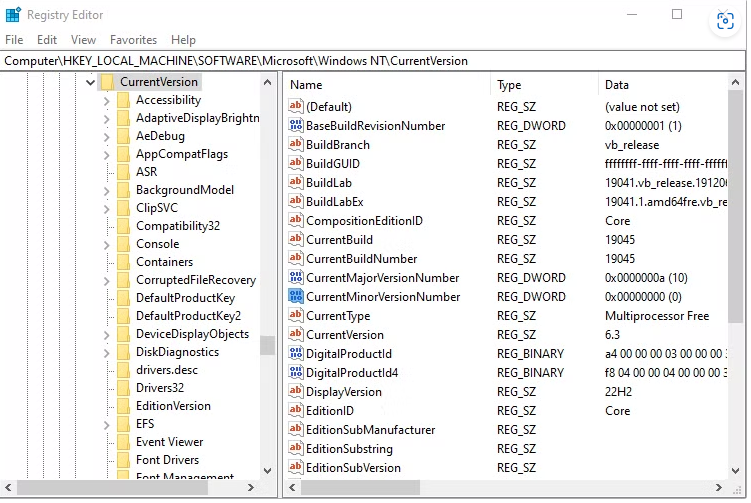The image size is (751, 503).
Task: Click the Registry Editor app icon in title bar
Action: (x=13, y=14)
